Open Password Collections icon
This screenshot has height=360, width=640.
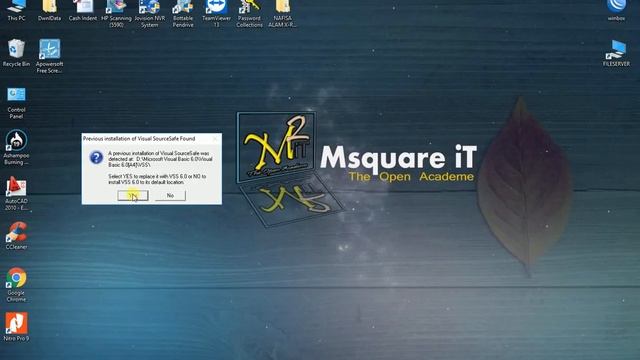click(249, 13)
